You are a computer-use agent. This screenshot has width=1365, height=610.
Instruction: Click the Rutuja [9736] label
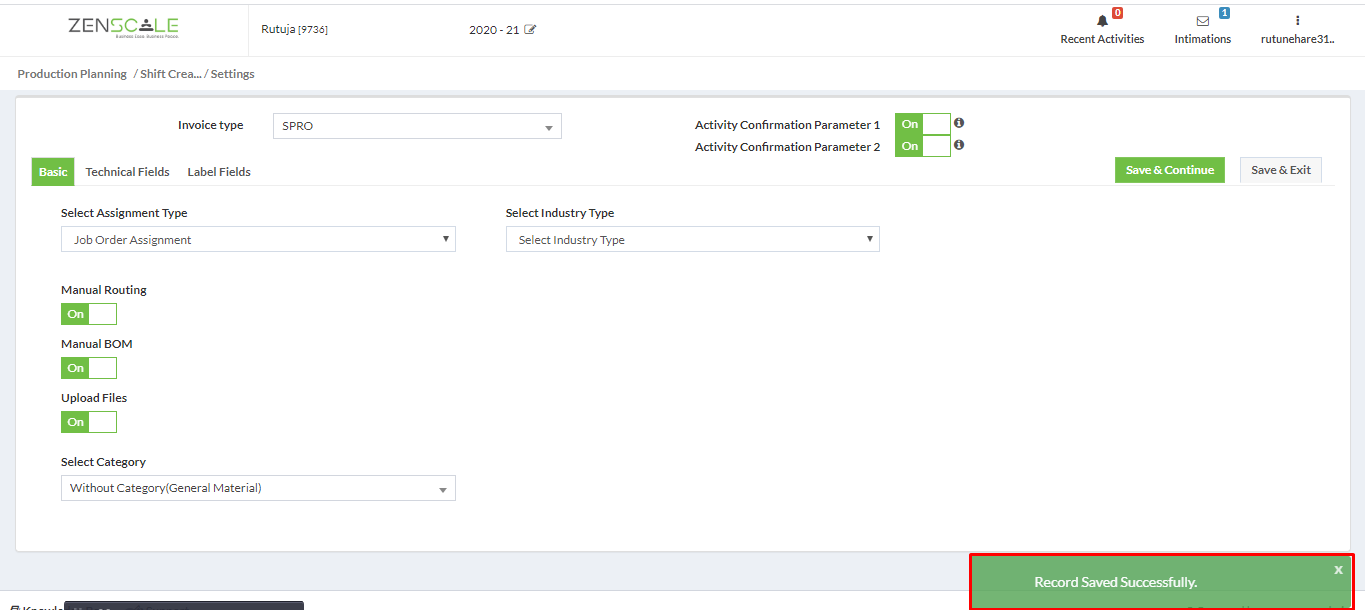tap(294, 29)
